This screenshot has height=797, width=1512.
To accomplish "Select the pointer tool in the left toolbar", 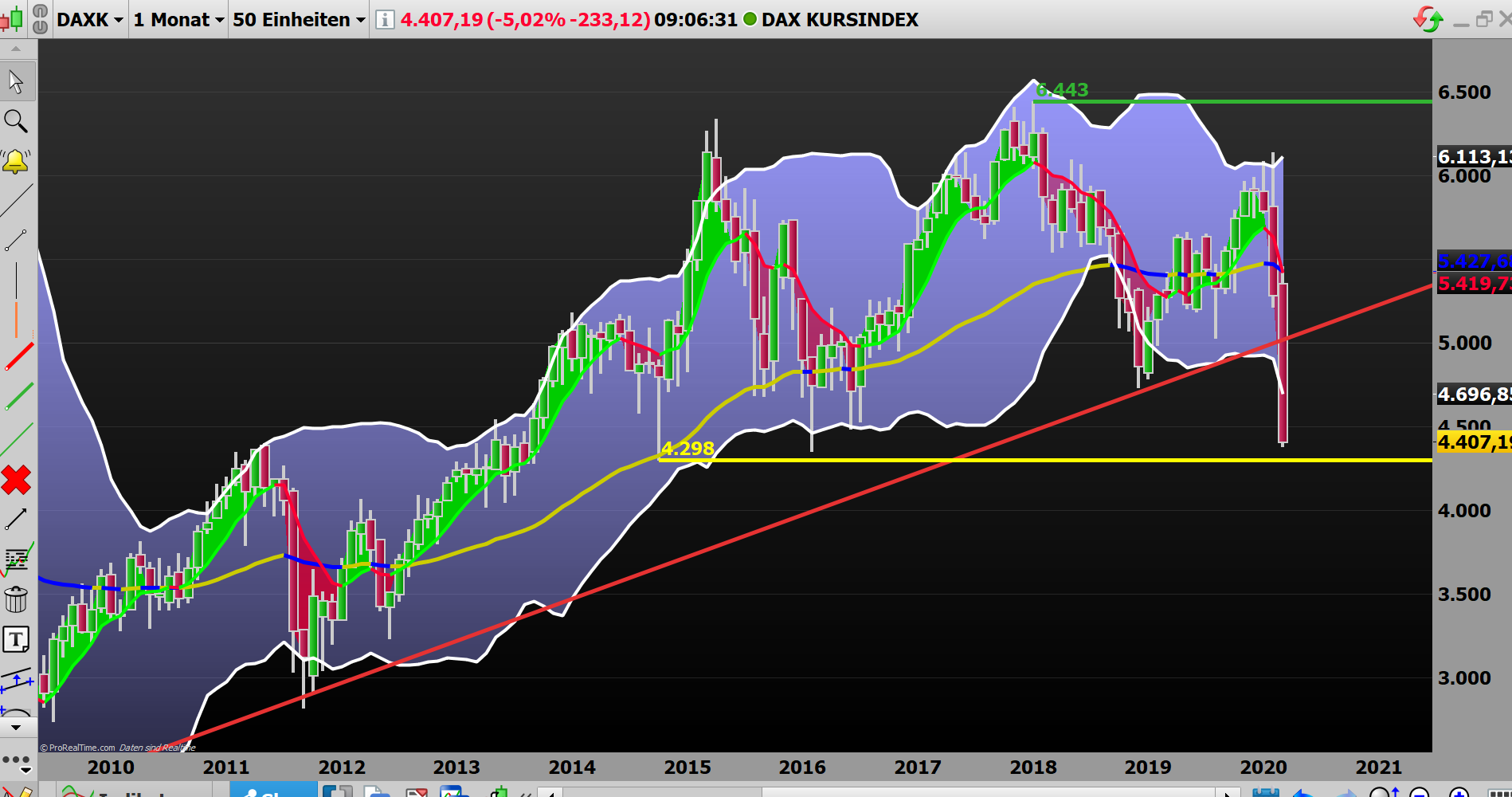I will (x=17, y=81).
